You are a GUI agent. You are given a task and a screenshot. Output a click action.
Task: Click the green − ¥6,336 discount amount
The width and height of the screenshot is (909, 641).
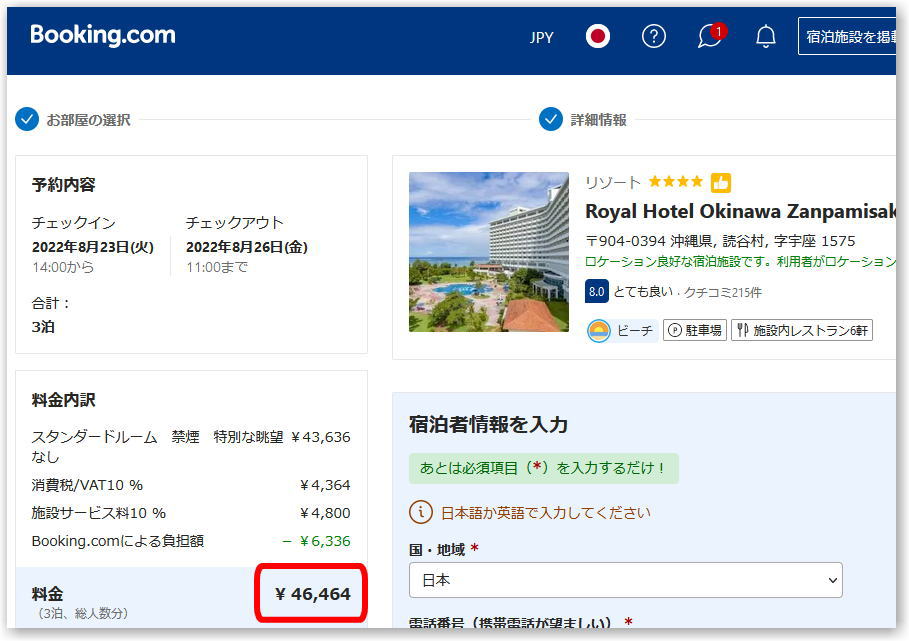click(x=316, y=541)
